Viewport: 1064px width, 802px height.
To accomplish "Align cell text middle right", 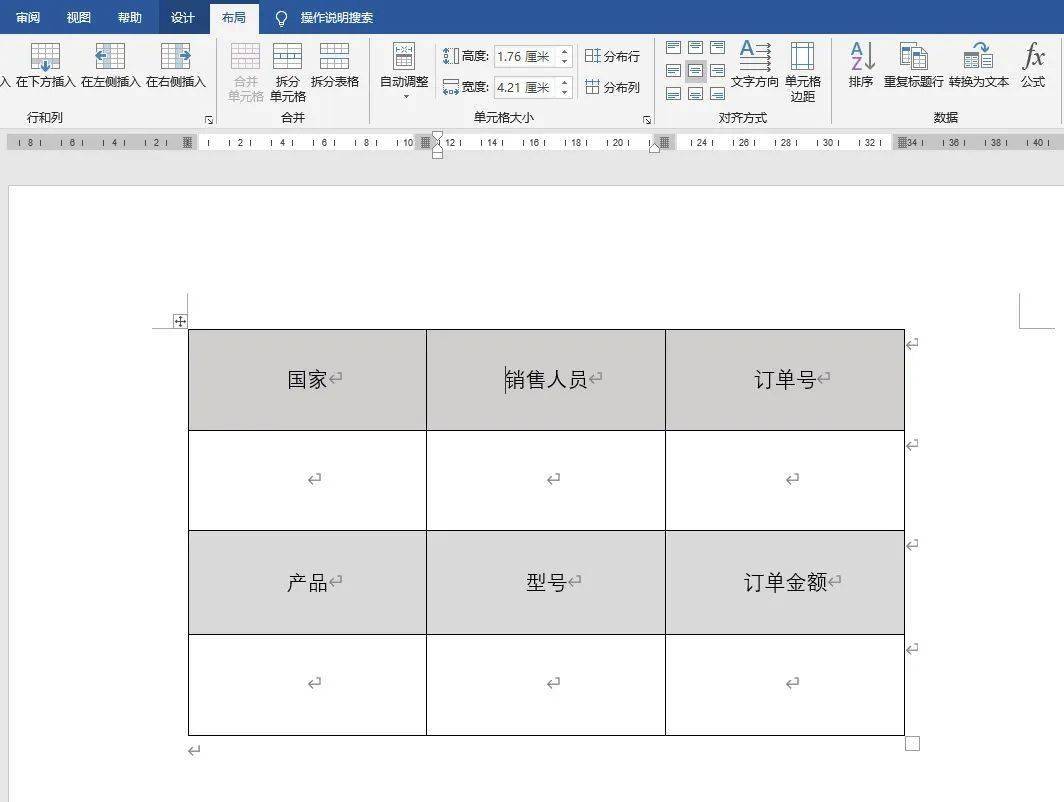I will [717, 71].
